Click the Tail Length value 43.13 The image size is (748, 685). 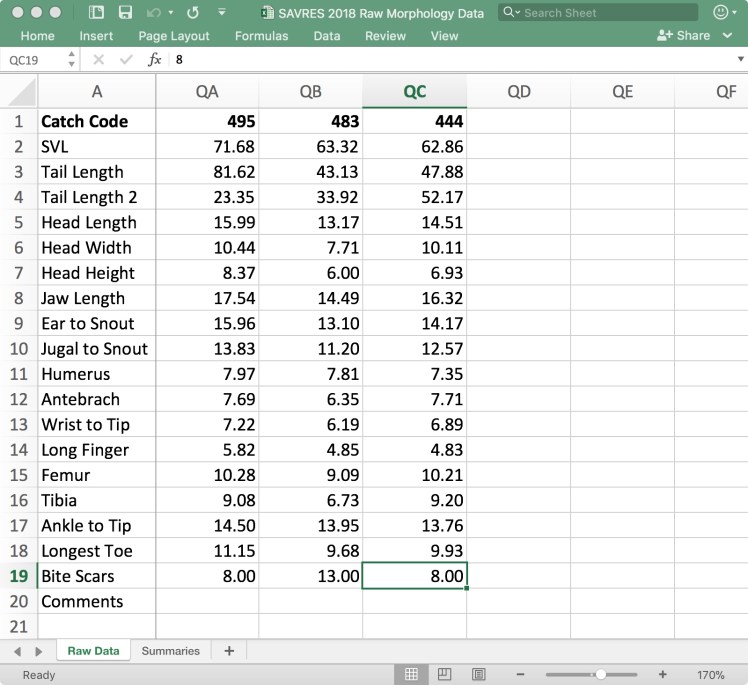(311, 172)
